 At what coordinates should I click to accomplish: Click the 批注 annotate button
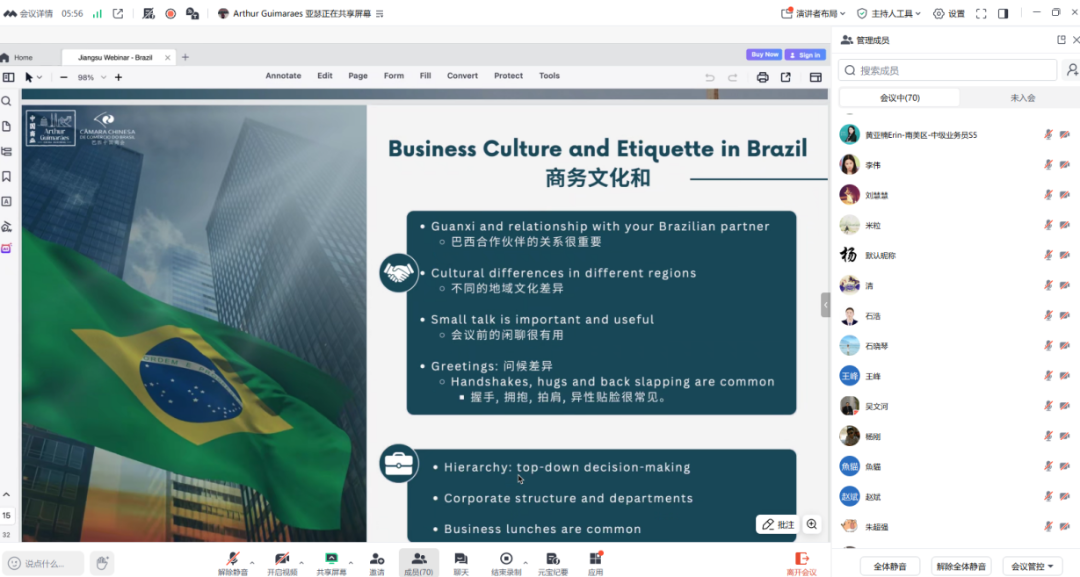point(778,524)
